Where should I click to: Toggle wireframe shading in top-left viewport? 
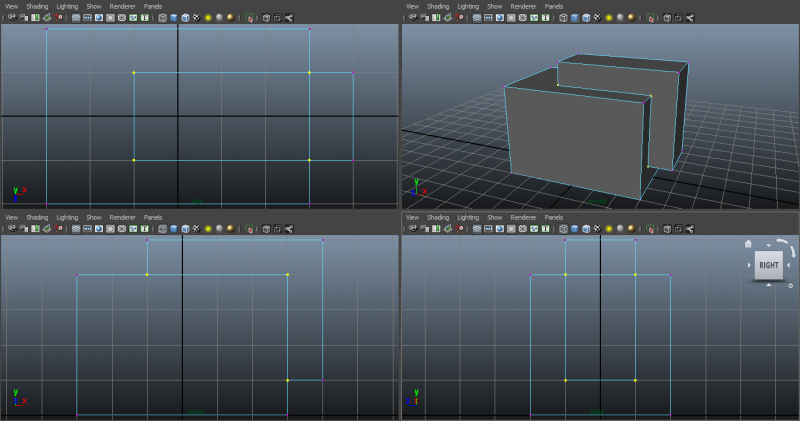pos(161,18)
